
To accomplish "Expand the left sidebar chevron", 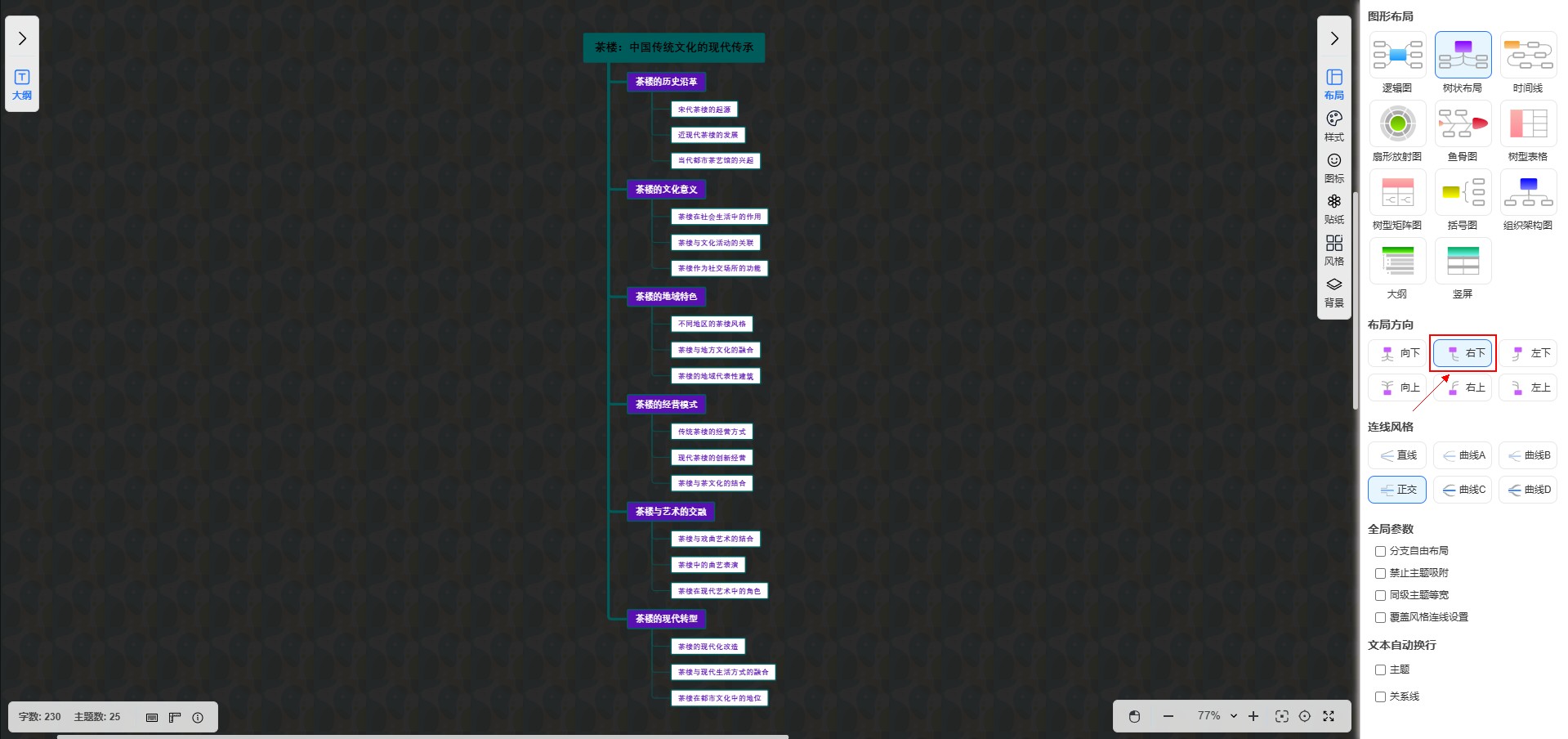I will [22, 38].
